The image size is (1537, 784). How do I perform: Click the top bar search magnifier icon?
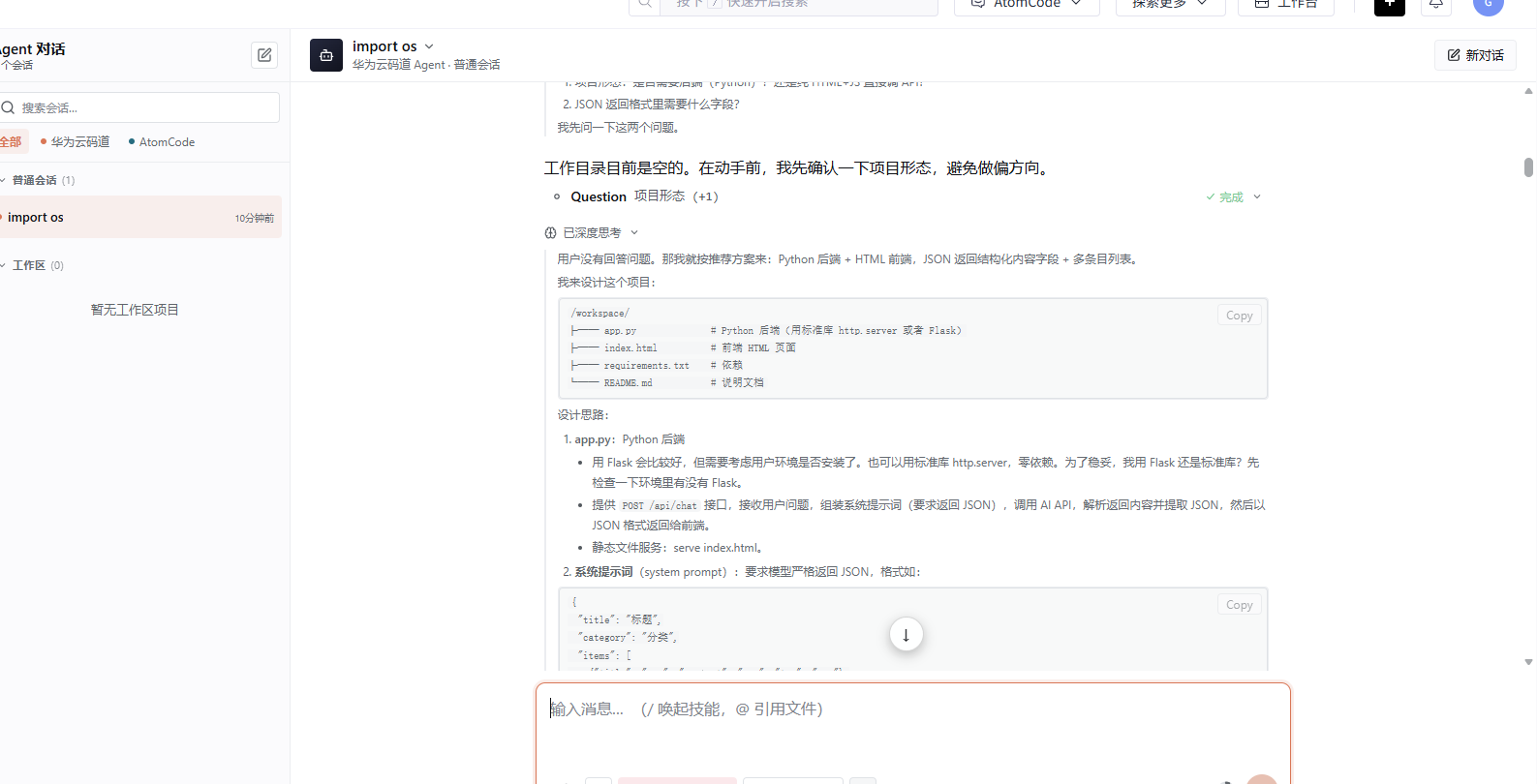point(645,5)
